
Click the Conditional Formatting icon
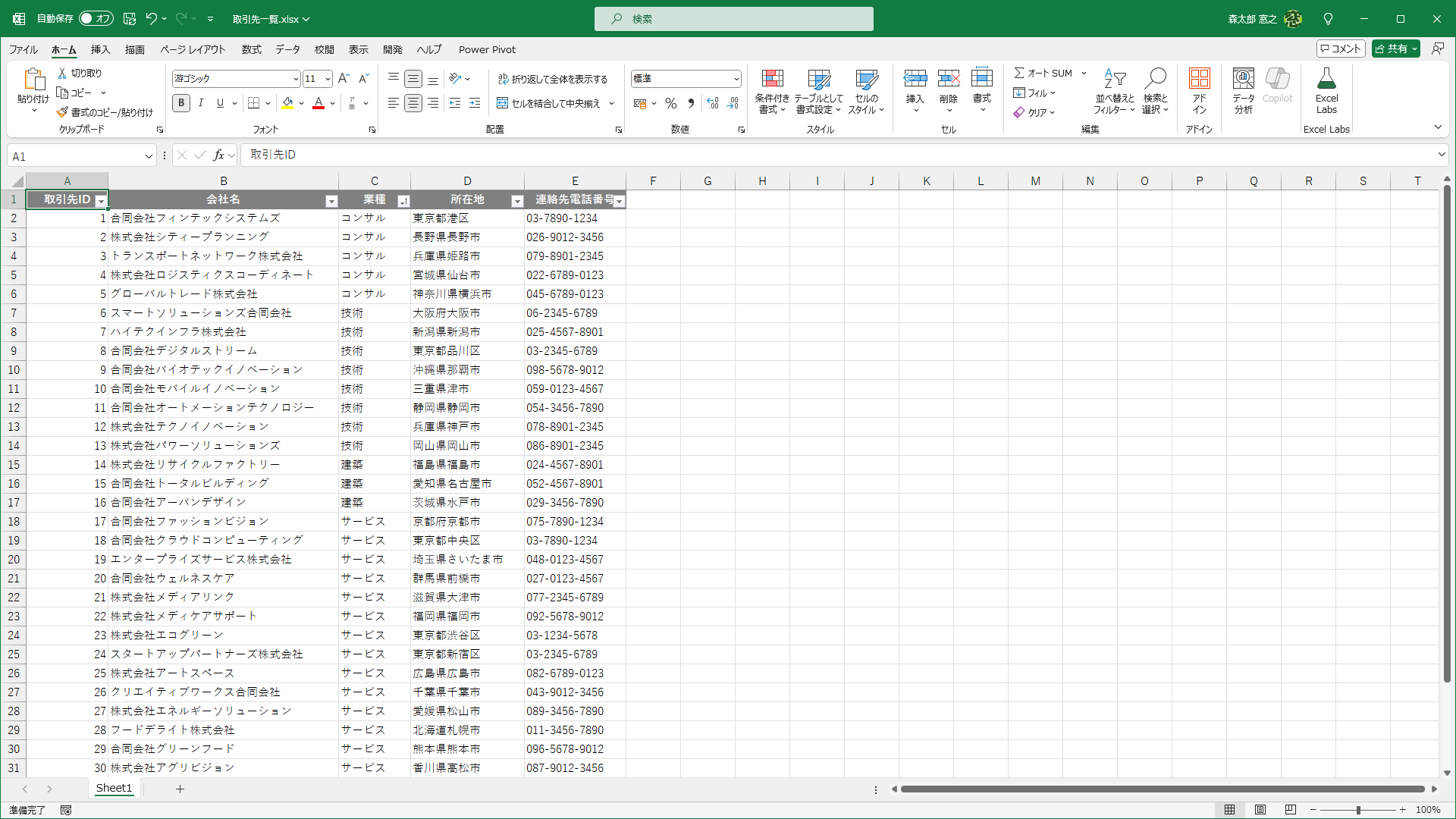coord(772,79)
